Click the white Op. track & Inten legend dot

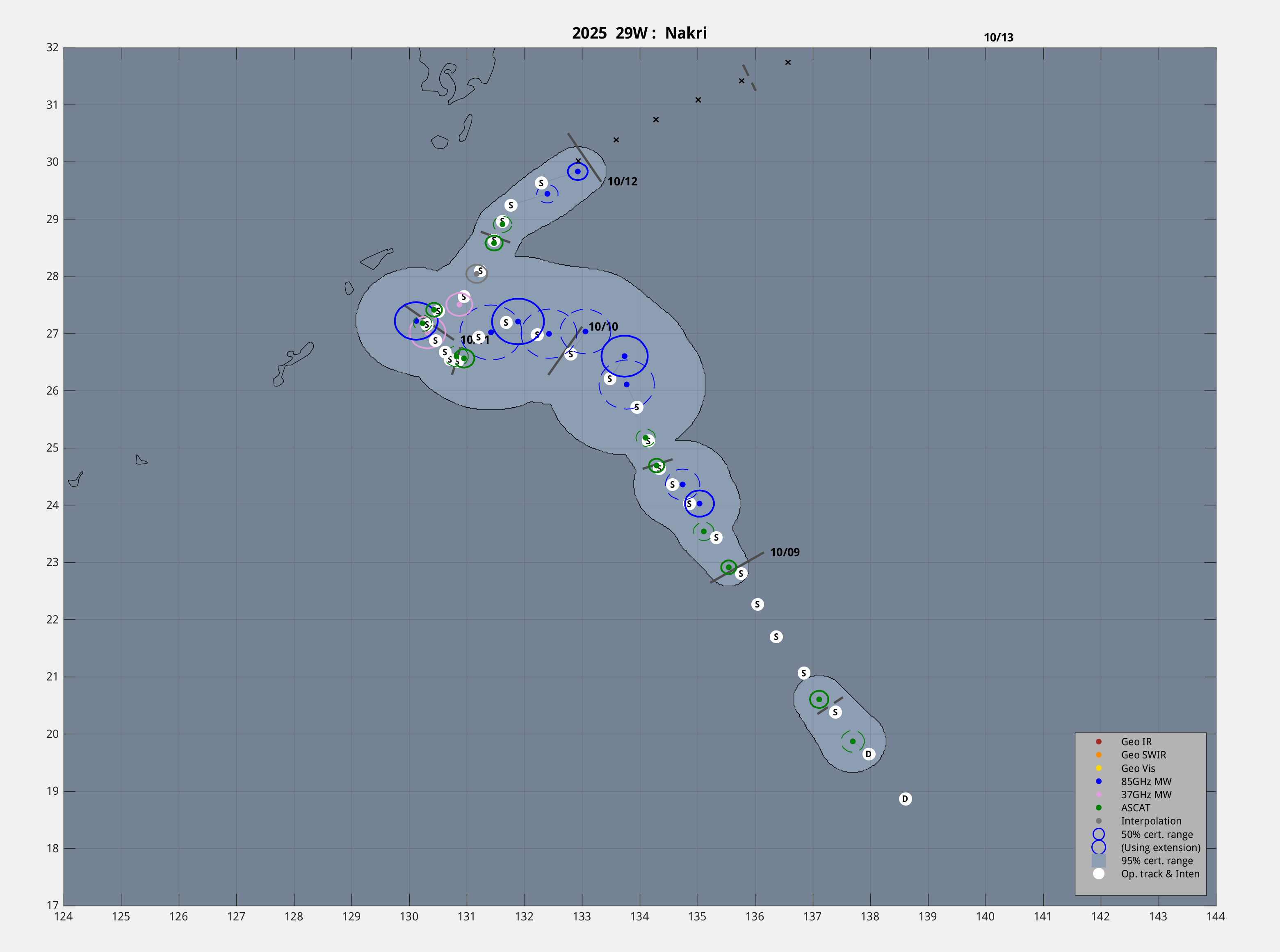[1099, 874]
